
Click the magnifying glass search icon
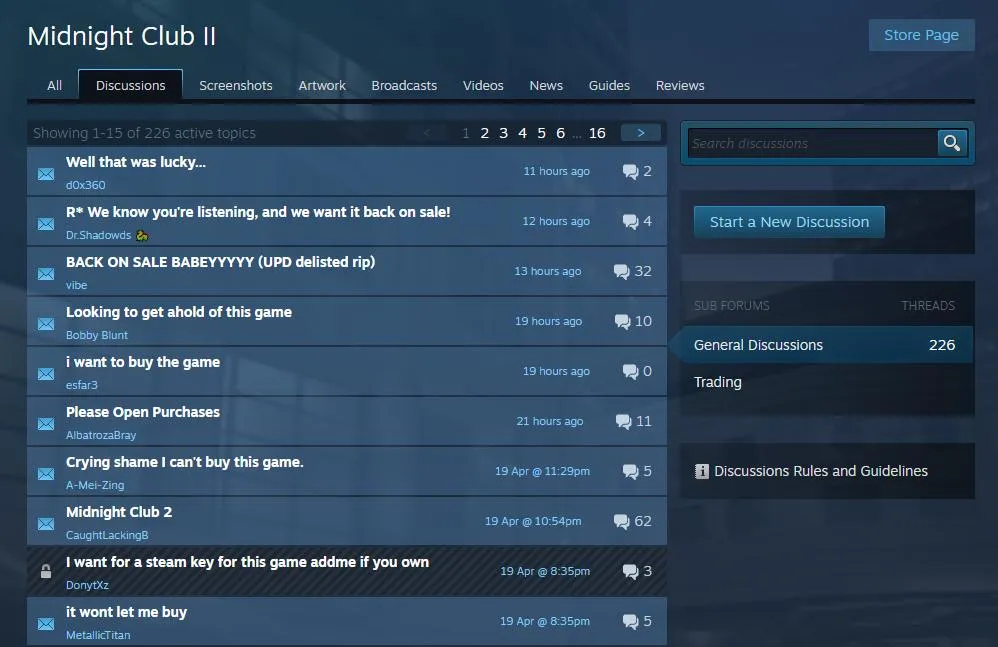(952, 143)
